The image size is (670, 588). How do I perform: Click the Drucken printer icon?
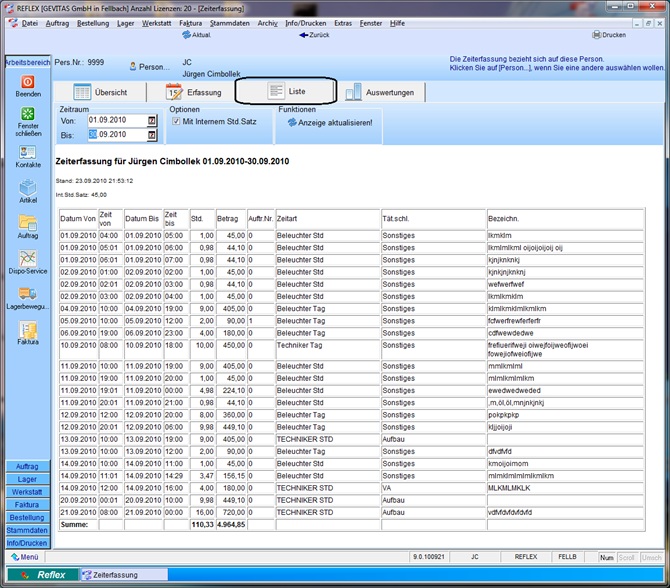pyautogui.click(x=609, y=35)
